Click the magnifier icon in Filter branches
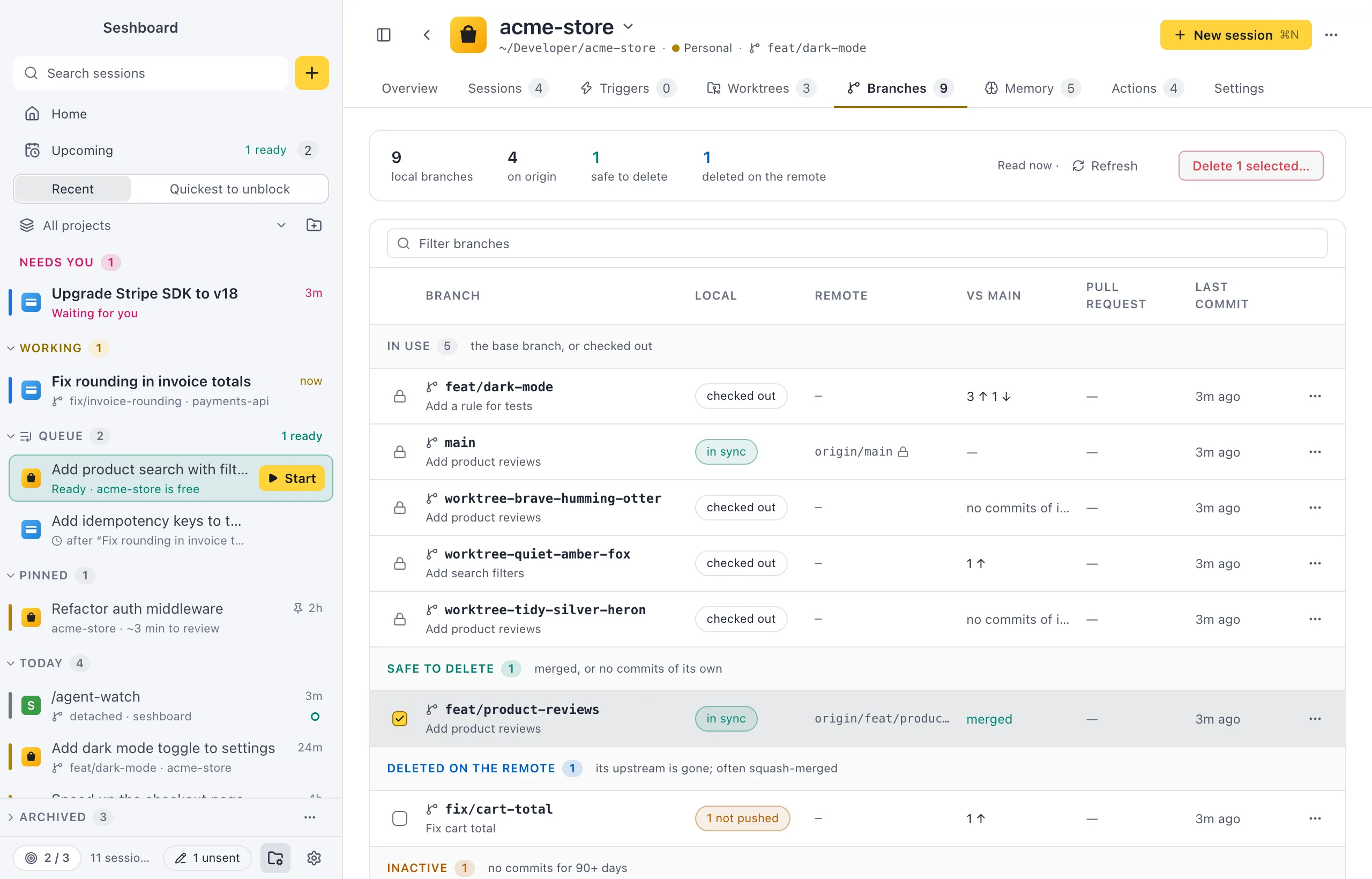The height and width of the screenshot is (879, 1372). coord(404,244)
